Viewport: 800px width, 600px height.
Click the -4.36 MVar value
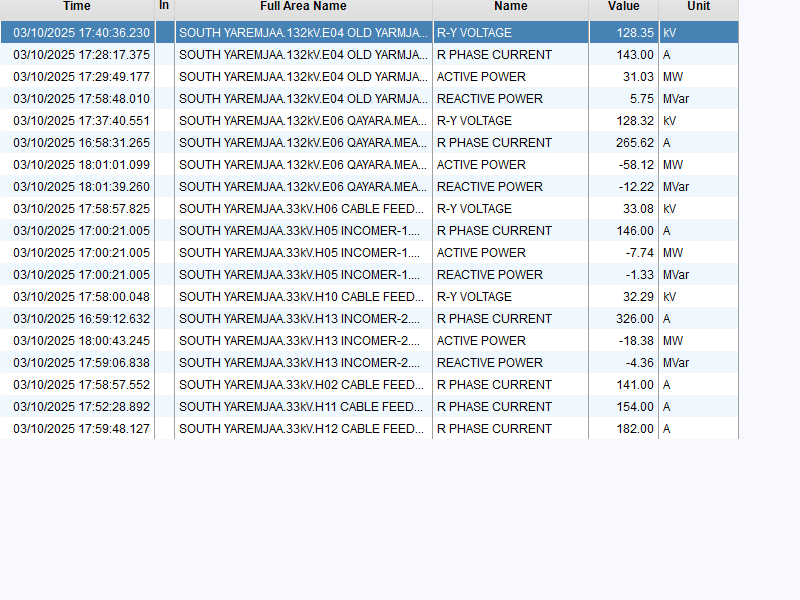click(624, 362)
